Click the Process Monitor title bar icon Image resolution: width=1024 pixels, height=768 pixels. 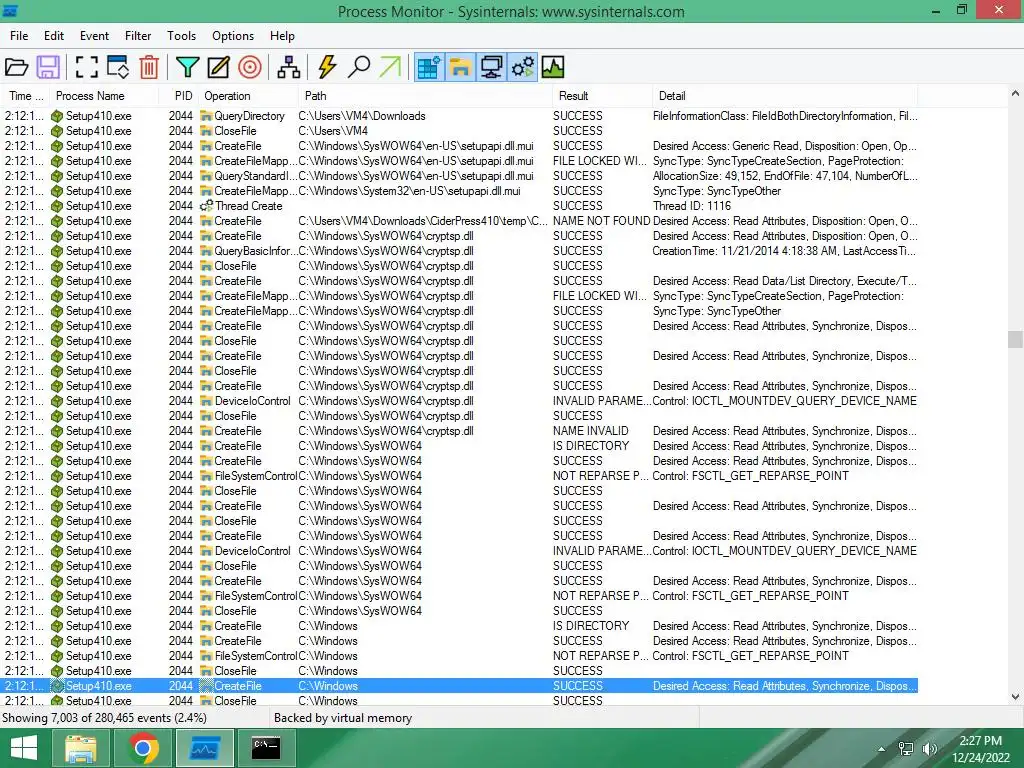[10, 10]
